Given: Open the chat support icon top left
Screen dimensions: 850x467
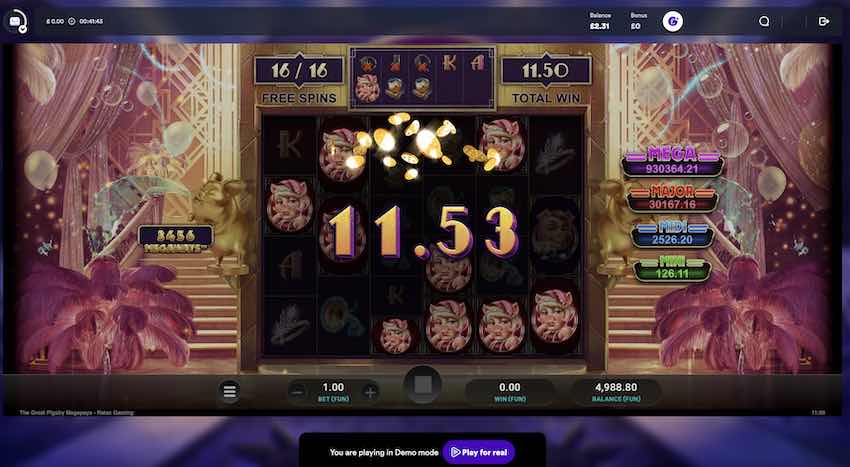Looking at the screenshot, I should (16, 21).
